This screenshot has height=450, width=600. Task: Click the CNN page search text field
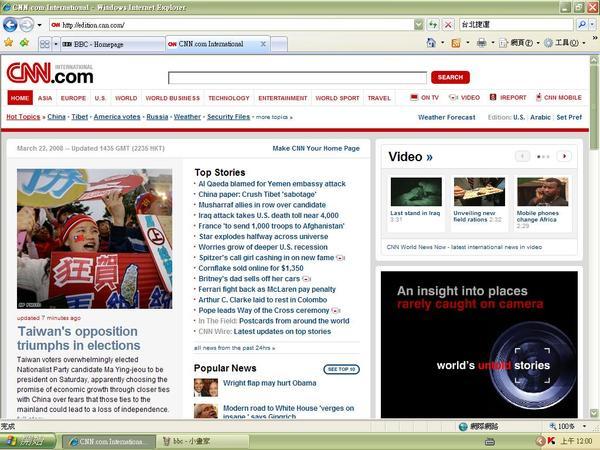(297, 78)
